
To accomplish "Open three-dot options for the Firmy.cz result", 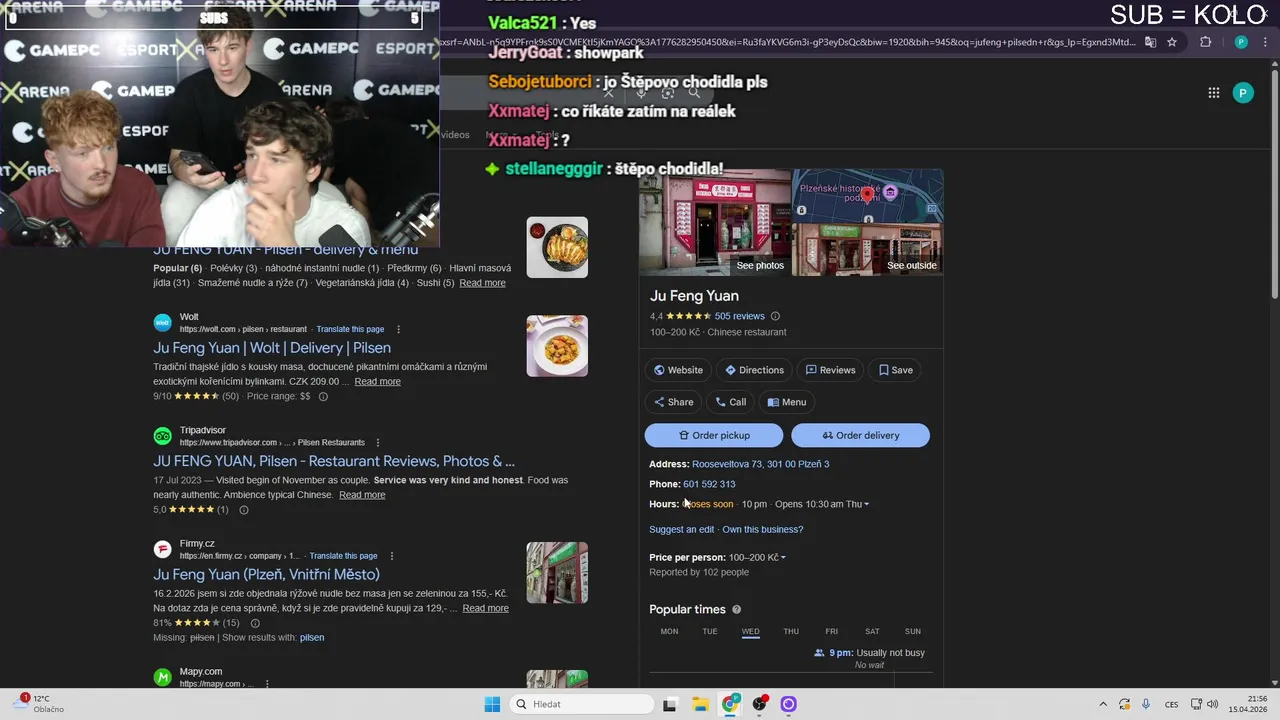I will click(391, 556).
